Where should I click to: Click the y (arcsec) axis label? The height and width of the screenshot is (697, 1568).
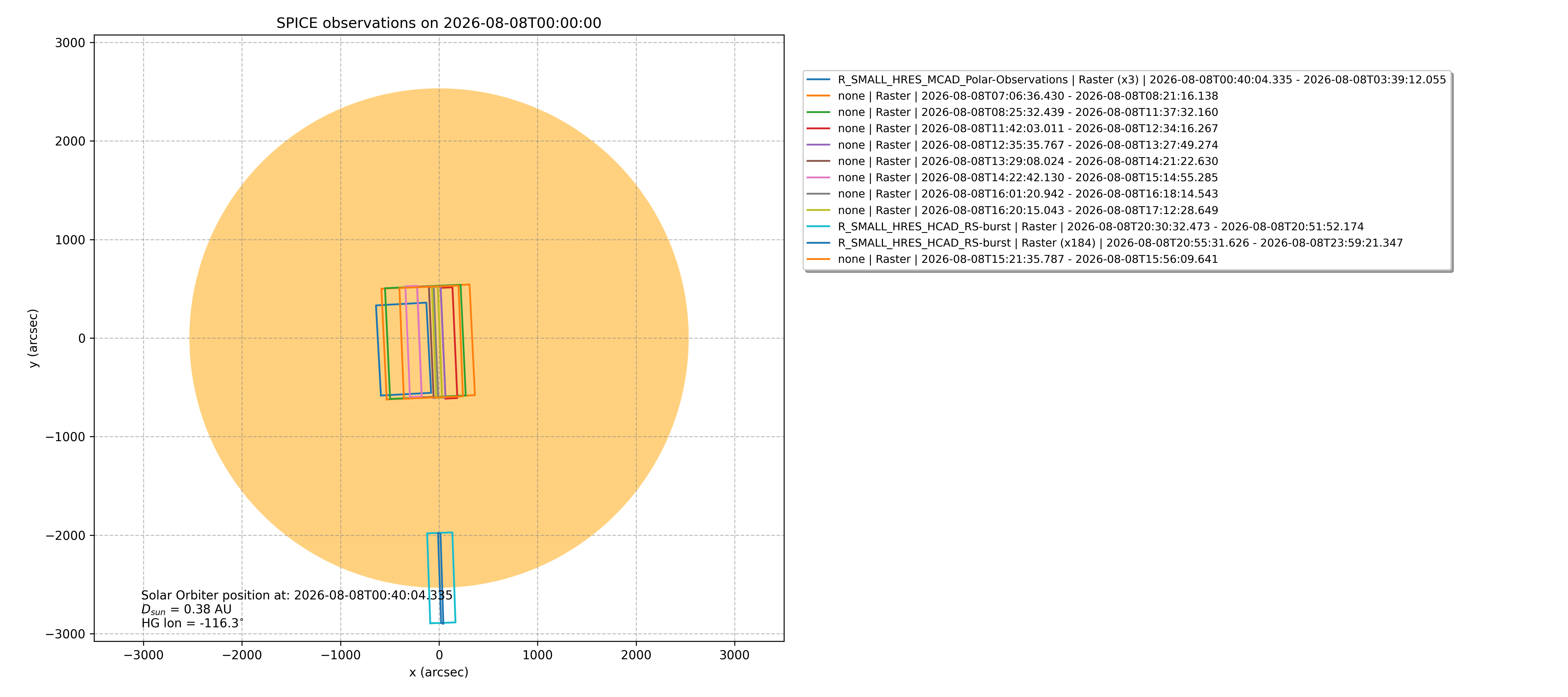pyautogui.click(x=33, y=338)
